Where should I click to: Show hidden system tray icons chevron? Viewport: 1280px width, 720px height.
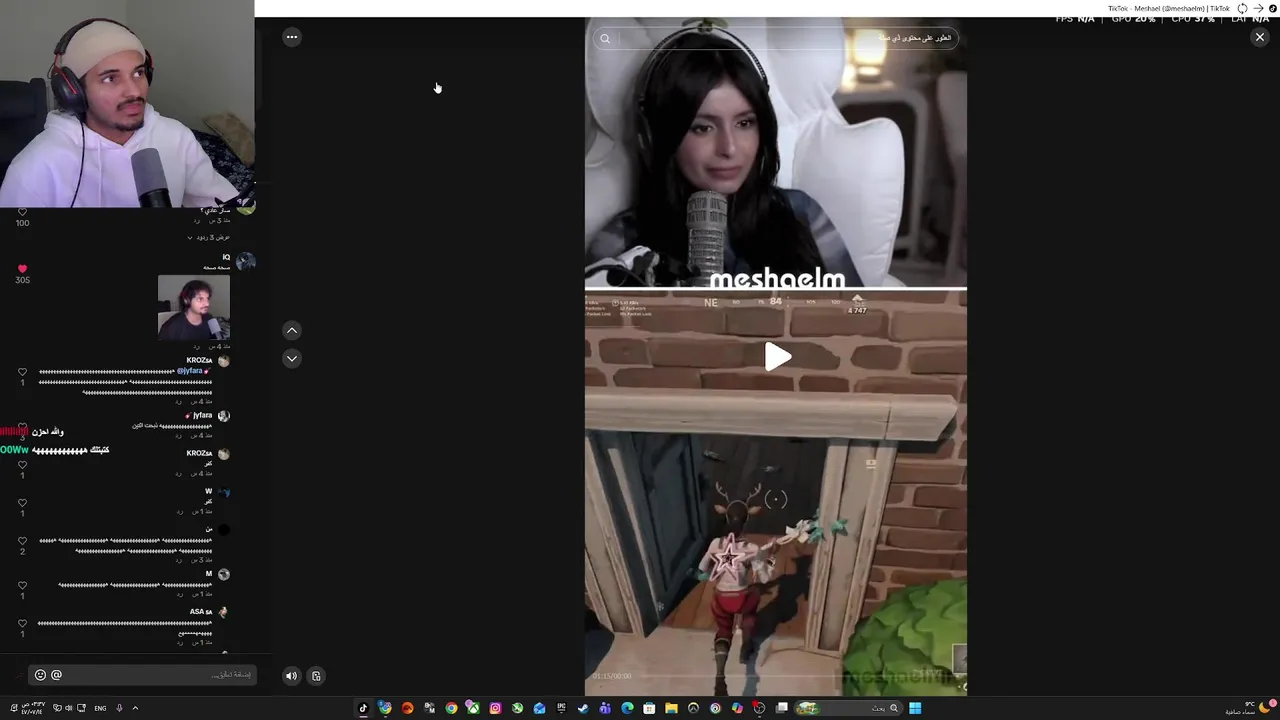pyautogui.click(x=135, y=708)
